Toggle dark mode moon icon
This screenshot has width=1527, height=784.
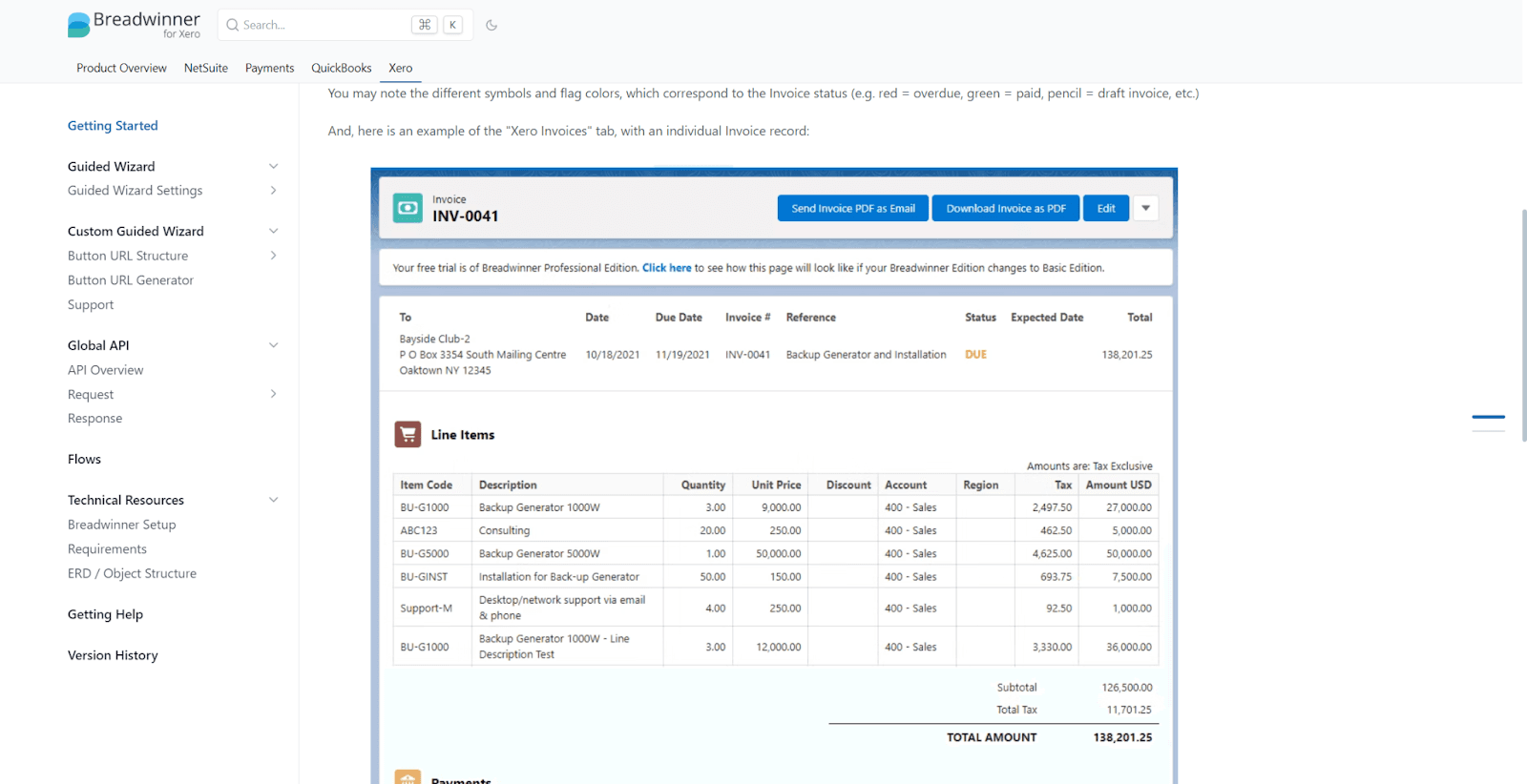click(x=492, y=25)
